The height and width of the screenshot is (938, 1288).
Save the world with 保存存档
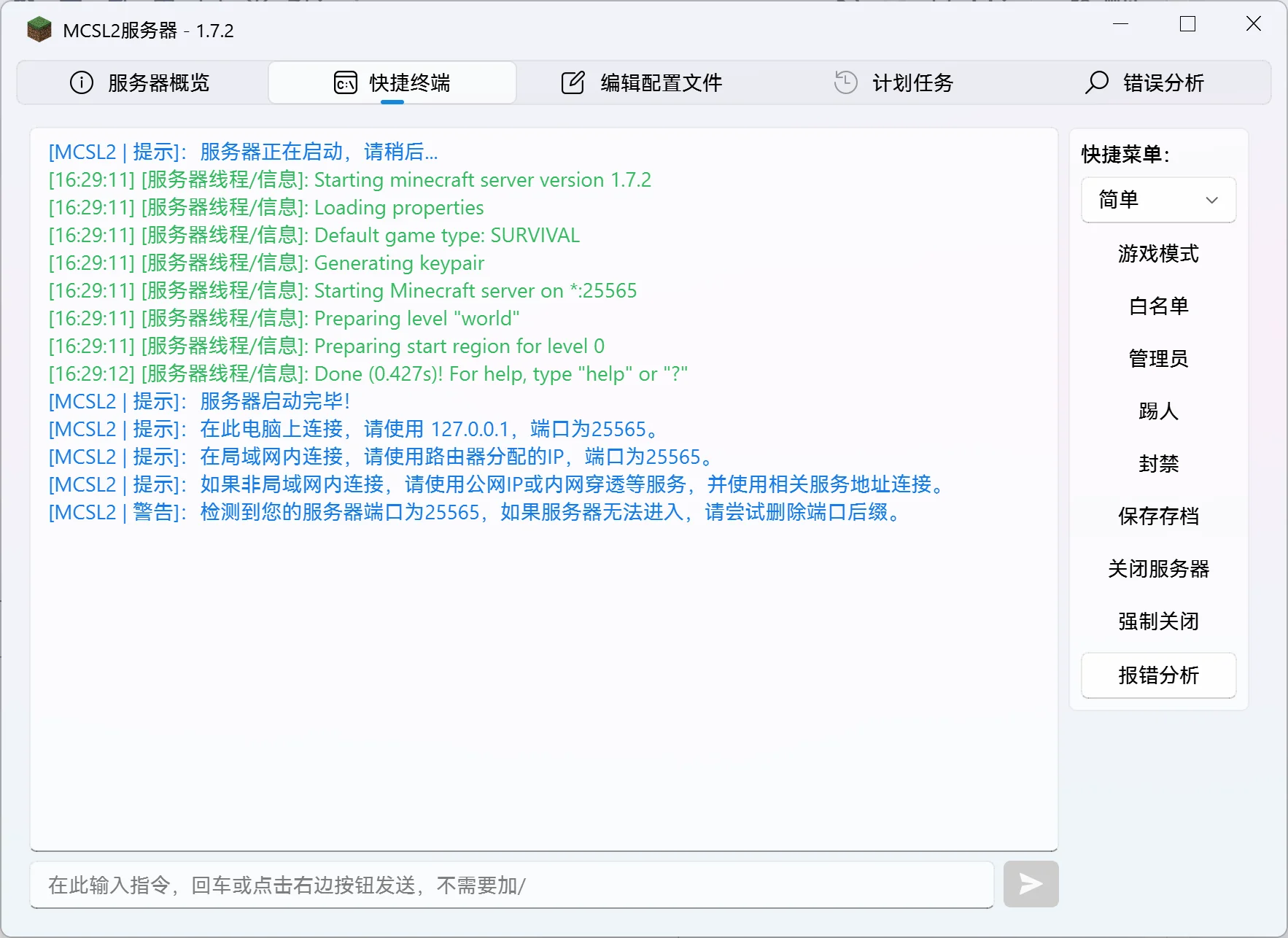(1157, 516)
